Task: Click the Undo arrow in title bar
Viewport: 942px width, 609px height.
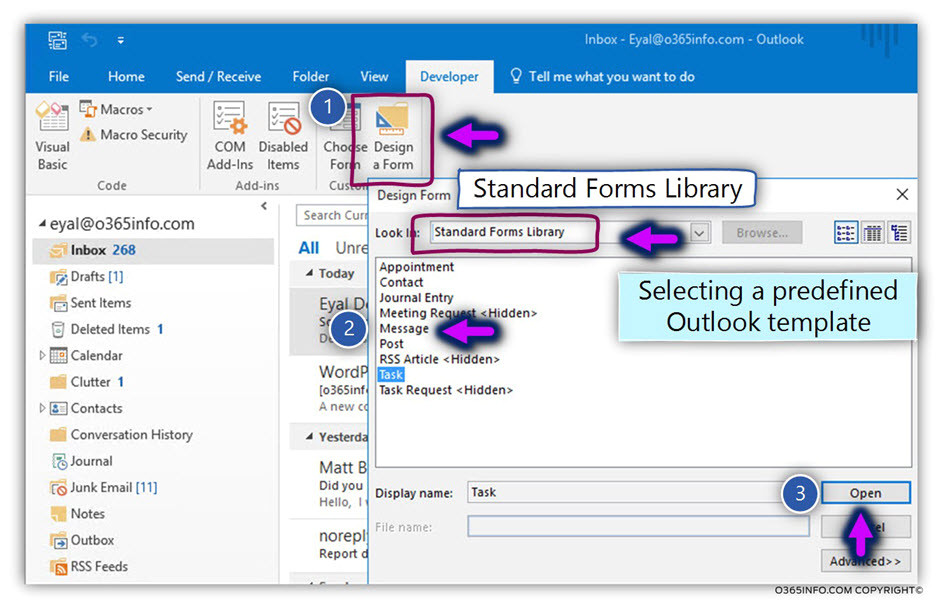Action: pyautogui.click(x=89, y=40)
